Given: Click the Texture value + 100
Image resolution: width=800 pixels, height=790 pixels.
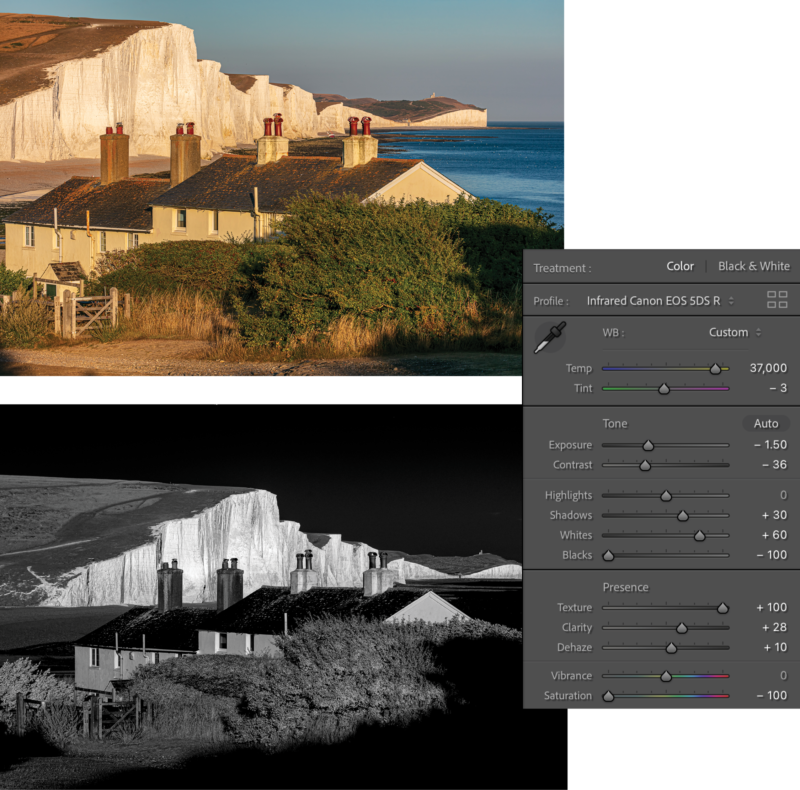Looking at the screenshot, I should (771, 607).
